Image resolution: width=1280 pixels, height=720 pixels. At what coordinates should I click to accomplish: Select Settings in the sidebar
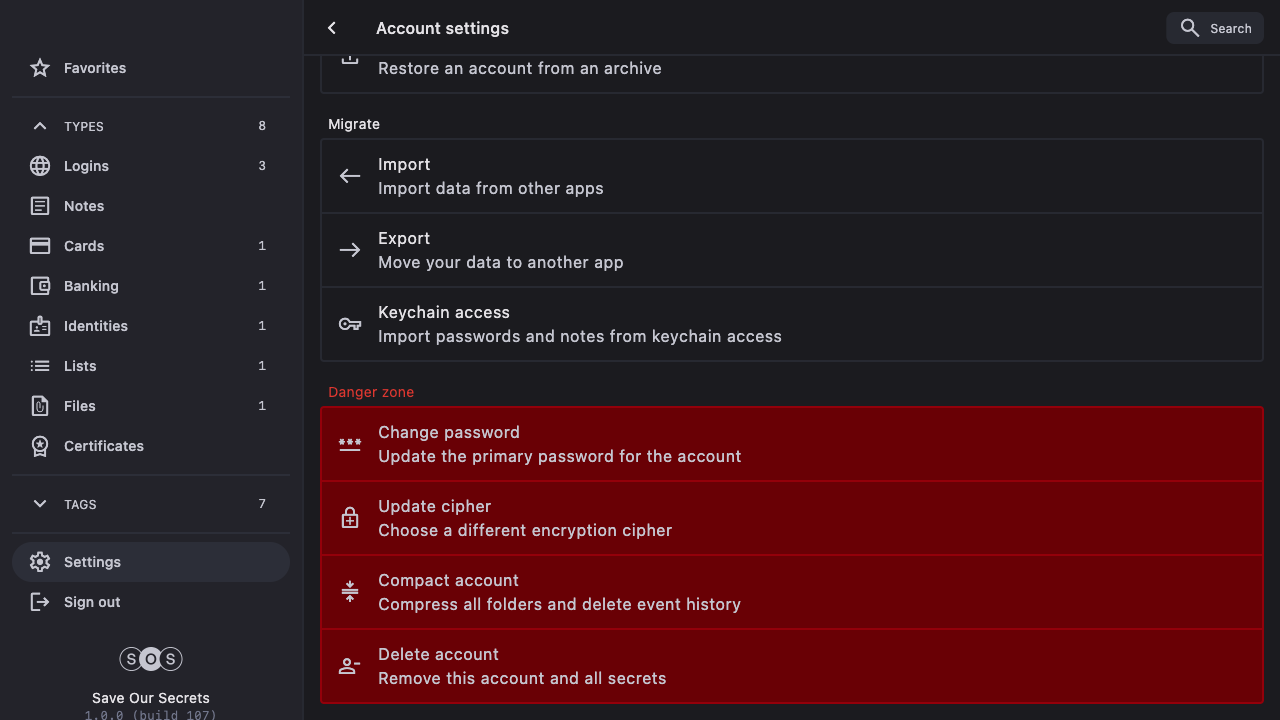click(92, 562)
